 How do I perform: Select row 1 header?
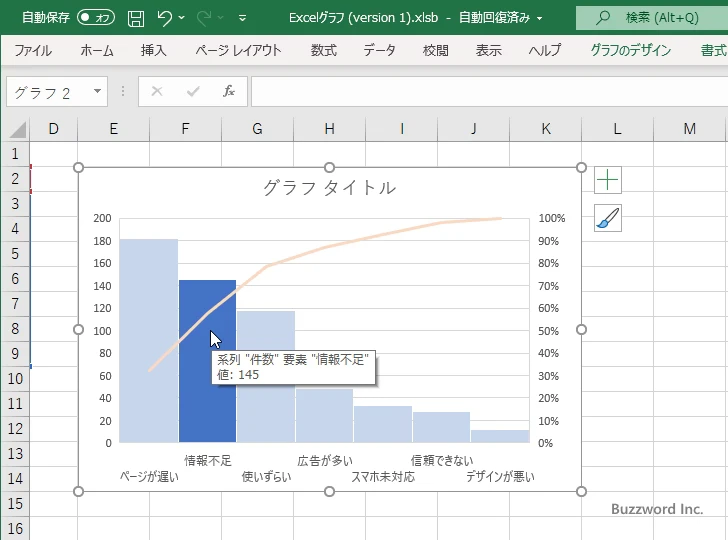pyautogui.click(x=15, y=154)
